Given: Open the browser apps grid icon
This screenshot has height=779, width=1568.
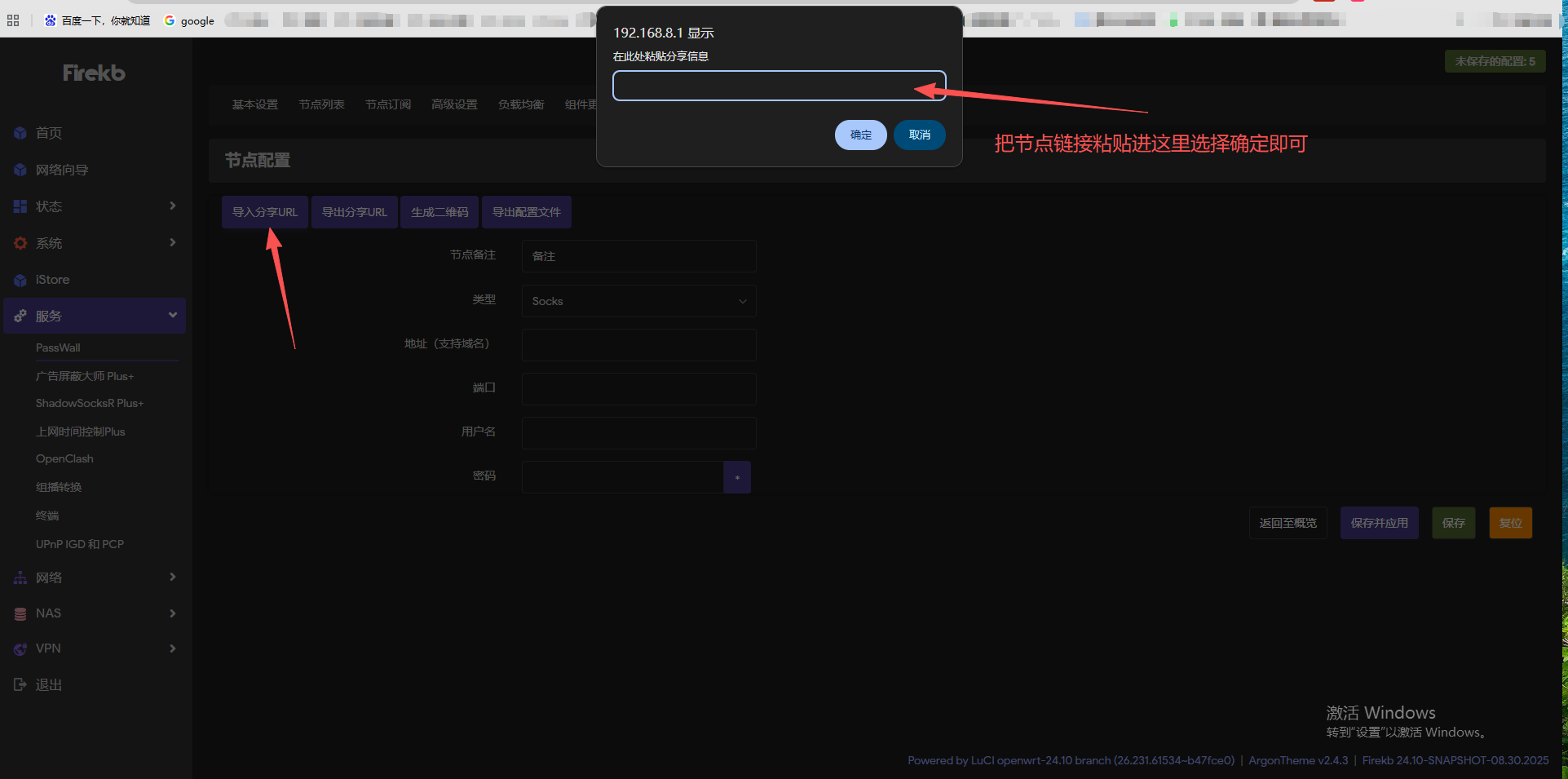Looking at the screenshot, I should [13, 20].
